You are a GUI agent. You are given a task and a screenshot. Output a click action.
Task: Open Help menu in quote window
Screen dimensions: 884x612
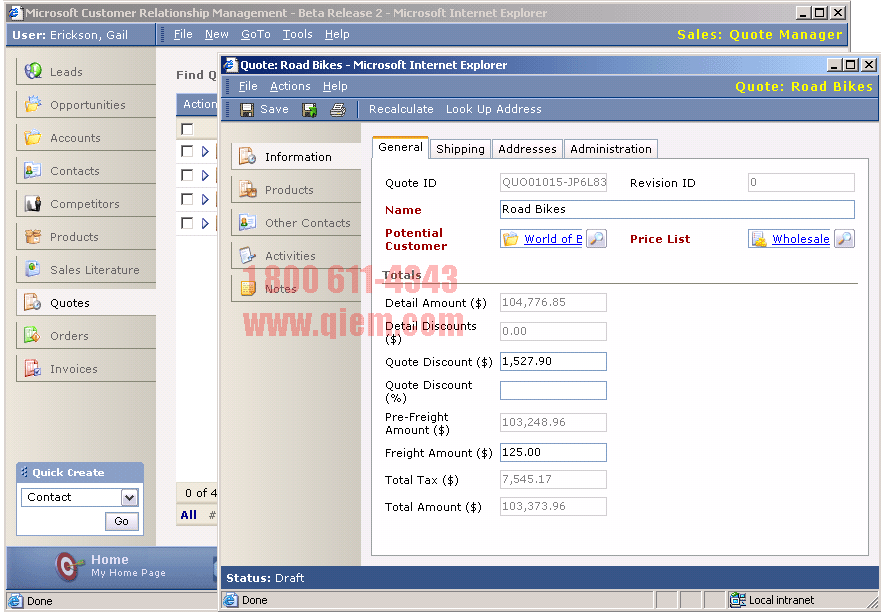[x=335, y=86]
